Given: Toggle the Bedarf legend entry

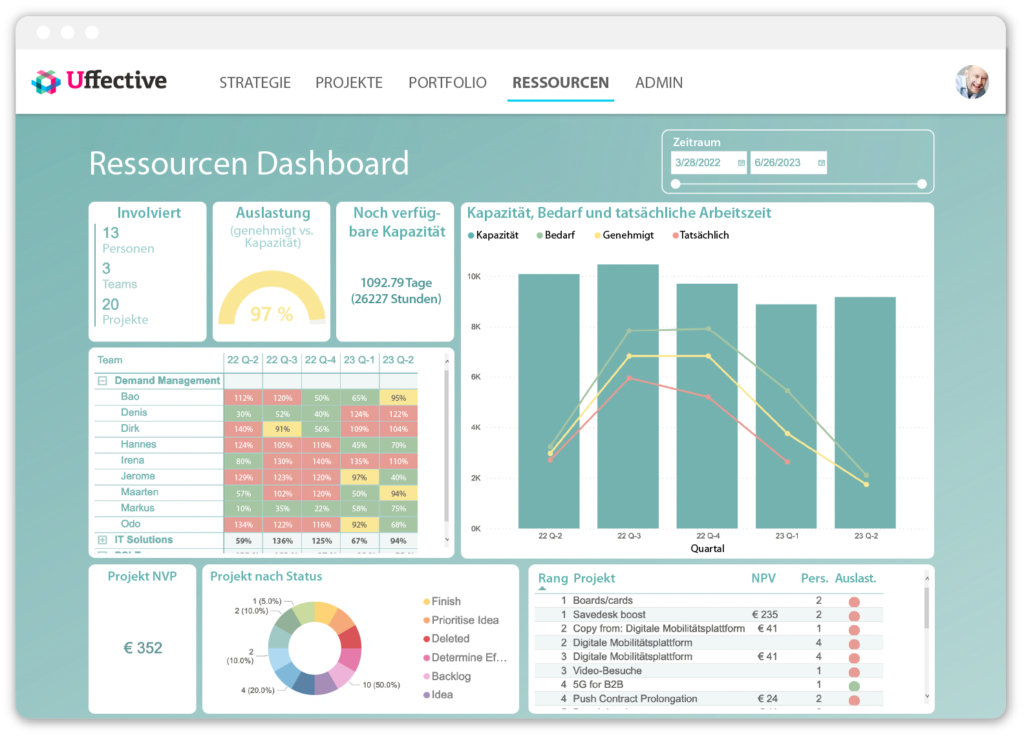Looking at the screenshot, I should click(556, 235).
